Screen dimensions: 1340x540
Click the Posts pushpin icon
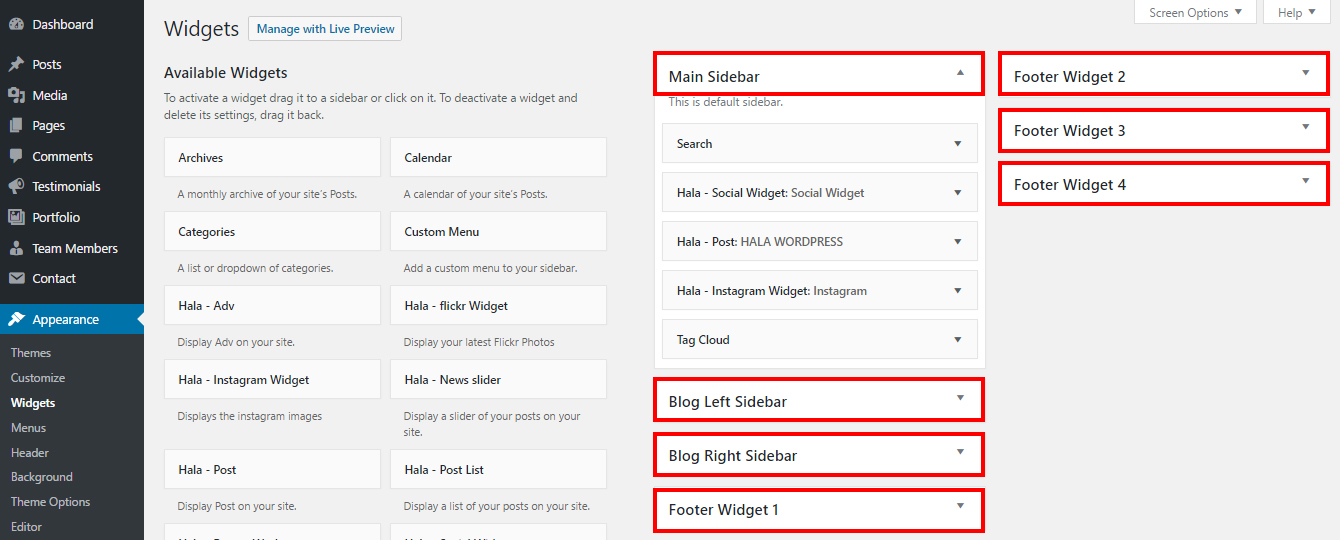[x=16, y=64]
